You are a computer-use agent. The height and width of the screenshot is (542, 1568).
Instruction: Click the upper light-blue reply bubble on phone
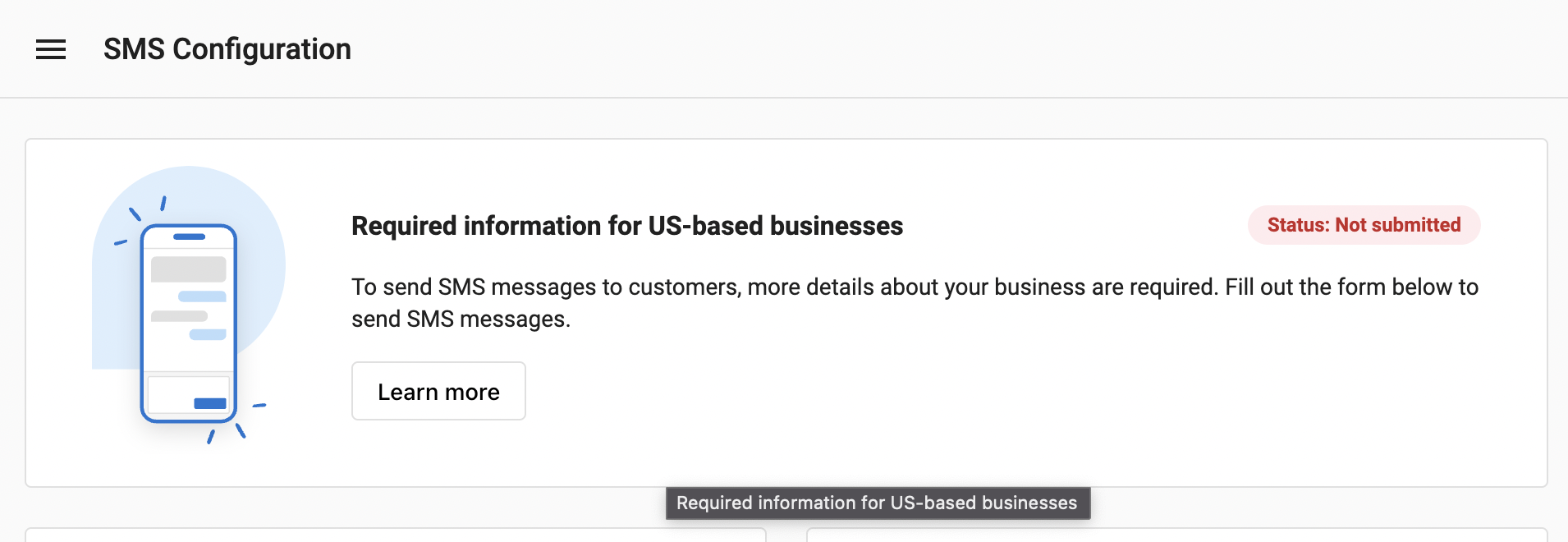202,296
